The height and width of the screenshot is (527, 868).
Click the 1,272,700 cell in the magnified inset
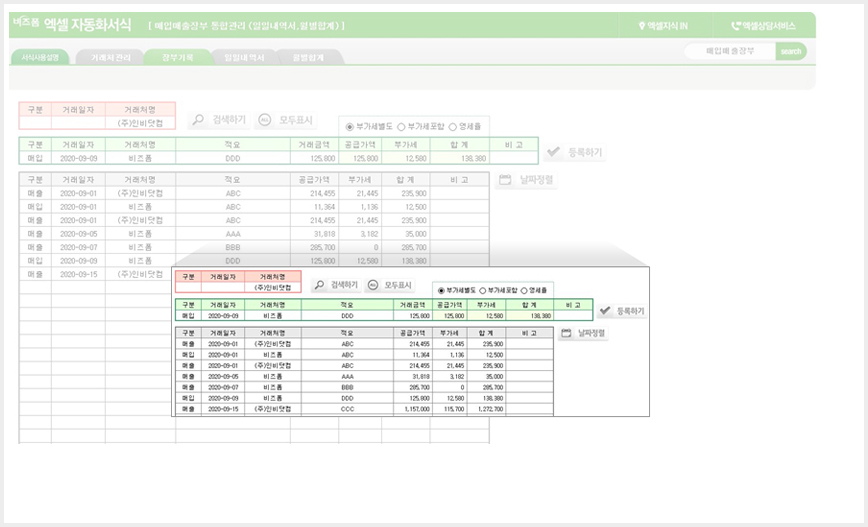click(x=487, y=409)
